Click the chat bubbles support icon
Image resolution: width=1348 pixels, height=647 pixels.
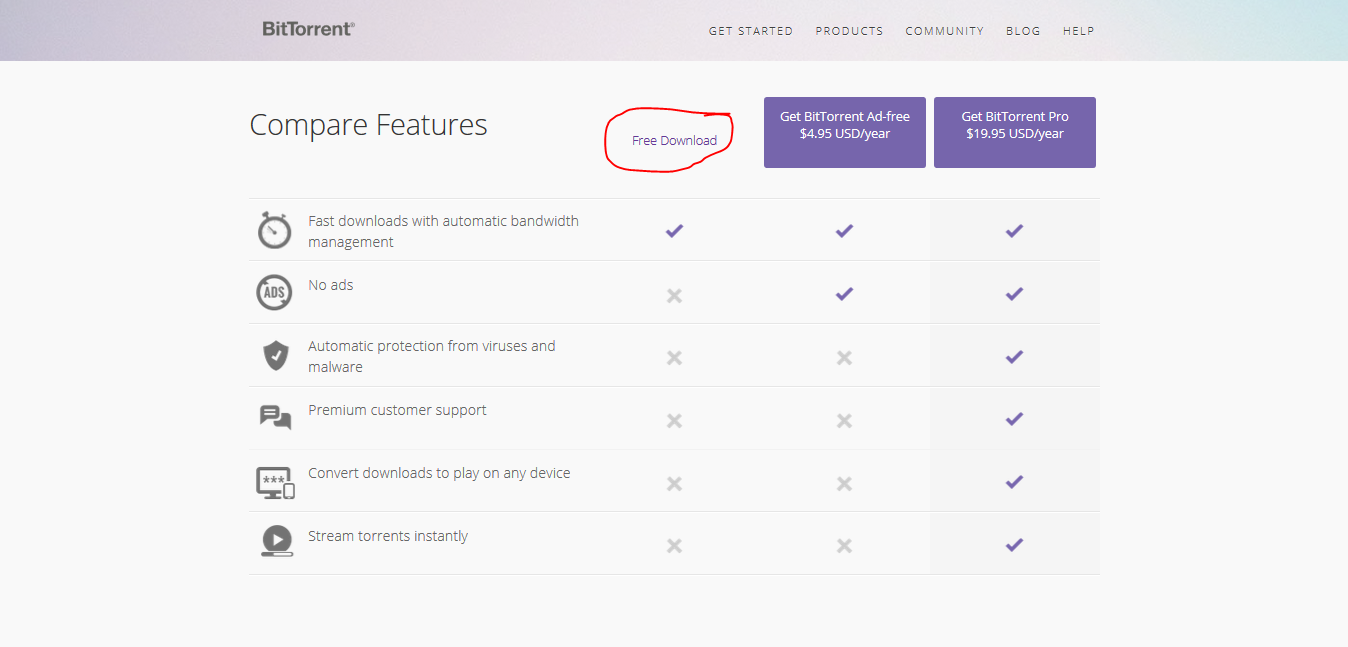tap(275, 418)
